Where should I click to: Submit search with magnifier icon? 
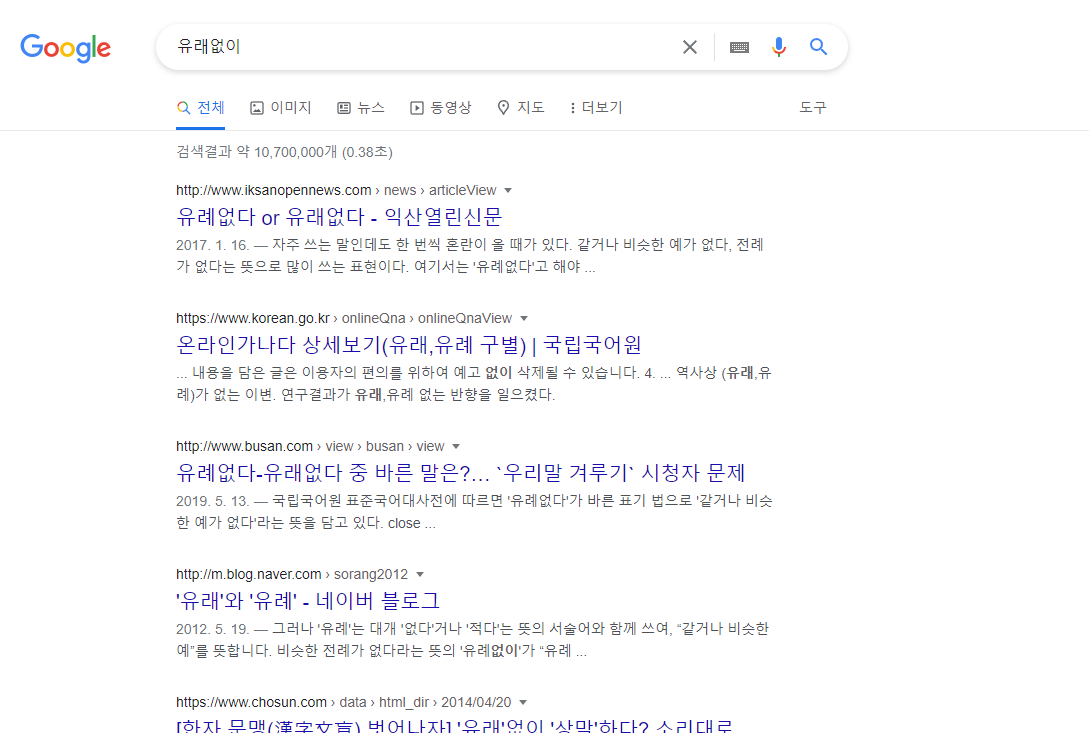tap(818, 47)
